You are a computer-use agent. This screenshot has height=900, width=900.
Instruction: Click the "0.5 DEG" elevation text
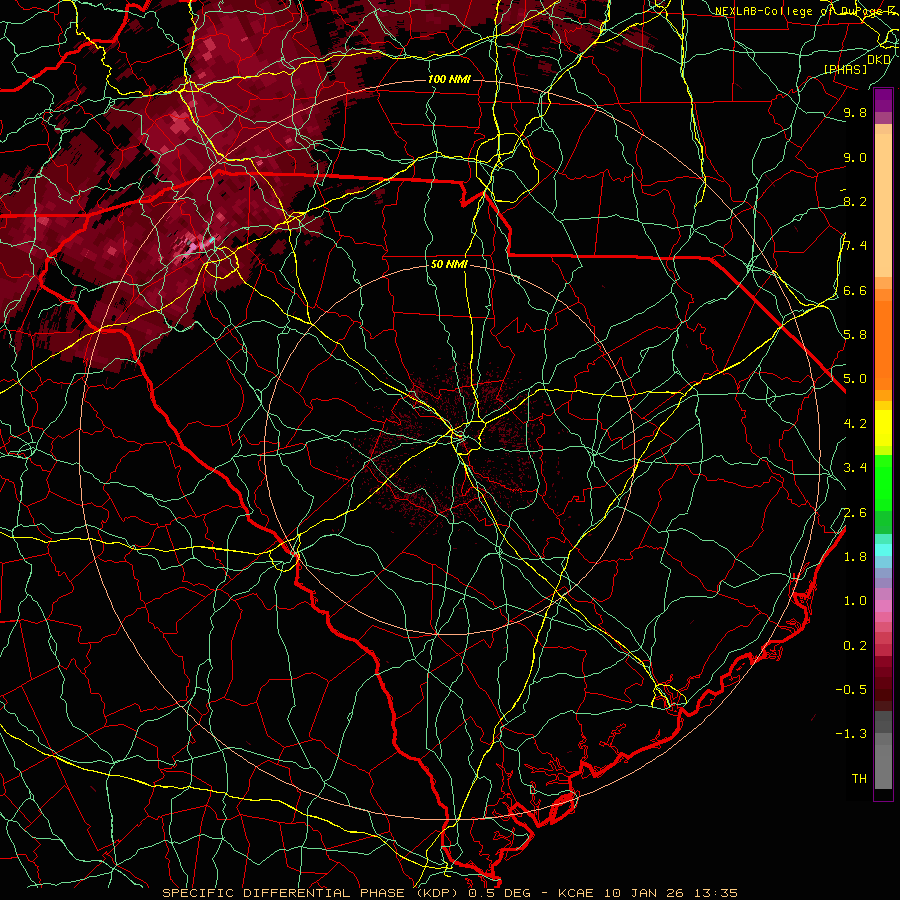[x=499, y=893]
